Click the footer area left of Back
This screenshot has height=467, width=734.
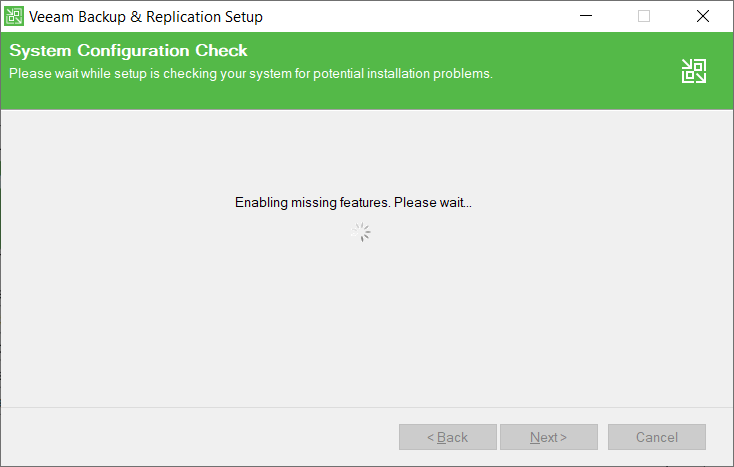(200, 437)
